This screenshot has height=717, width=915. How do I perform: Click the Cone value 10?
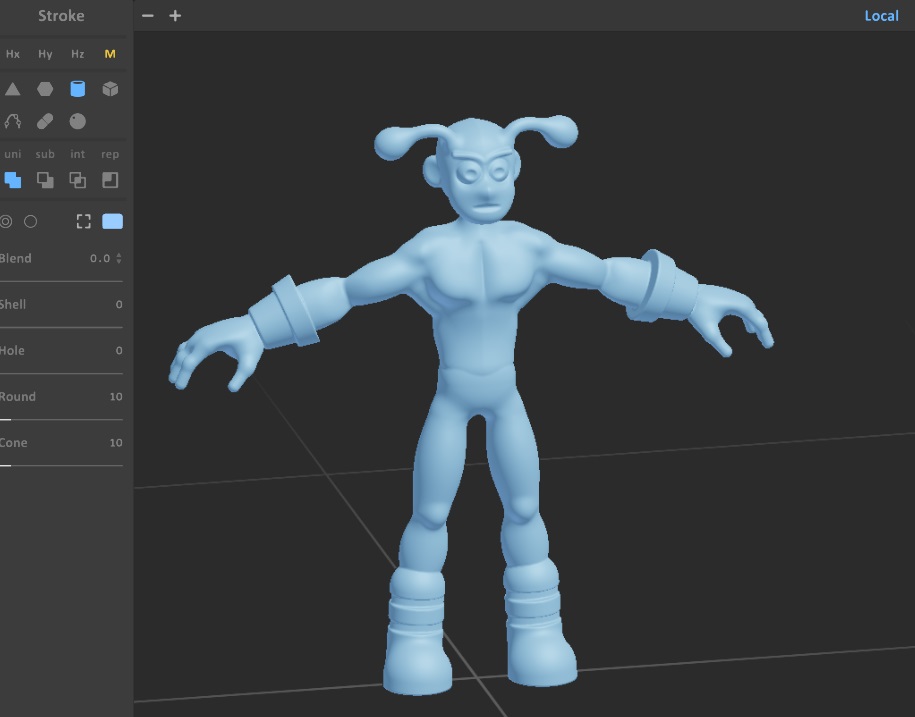tap(116, 443)
